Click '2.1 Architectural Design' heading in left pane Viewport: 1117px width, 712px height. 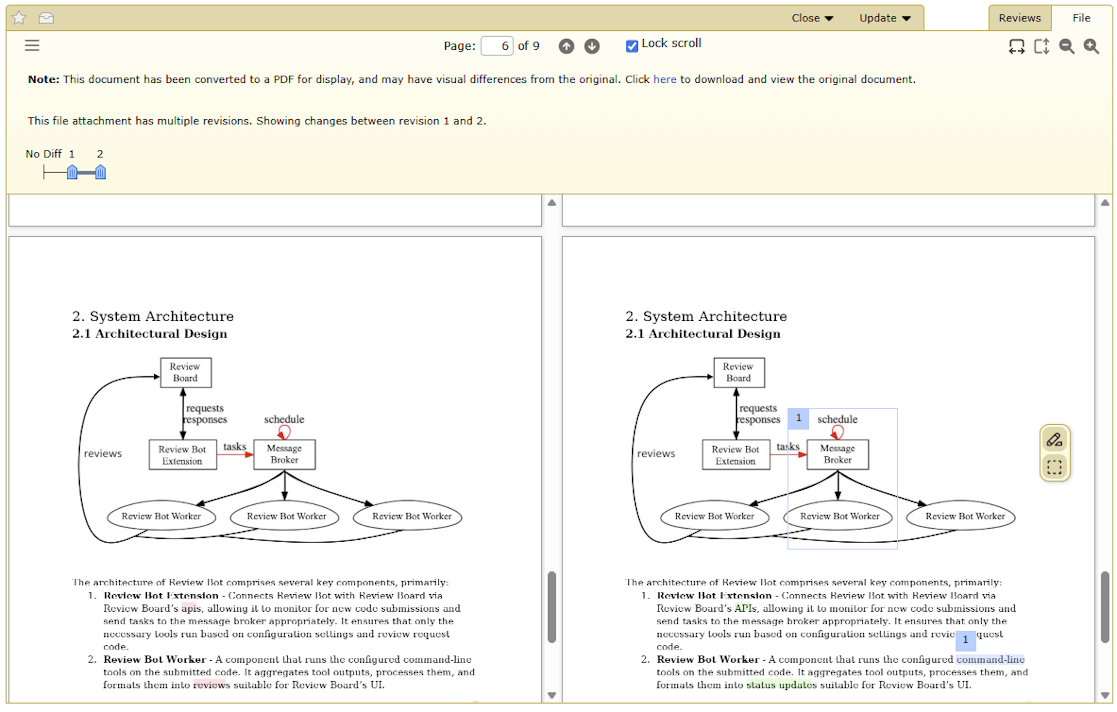150,334
